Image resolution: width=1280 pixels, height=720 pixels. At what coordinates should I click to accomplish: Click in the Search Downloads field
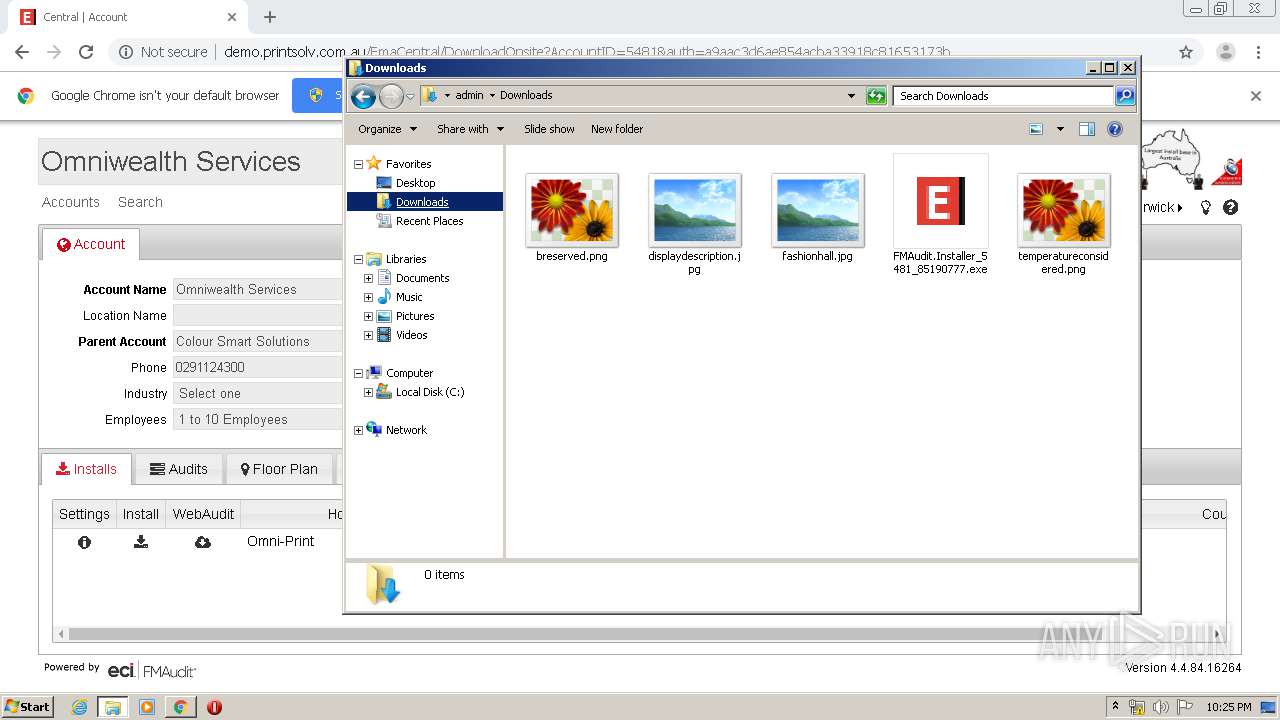coord(1003,96)
